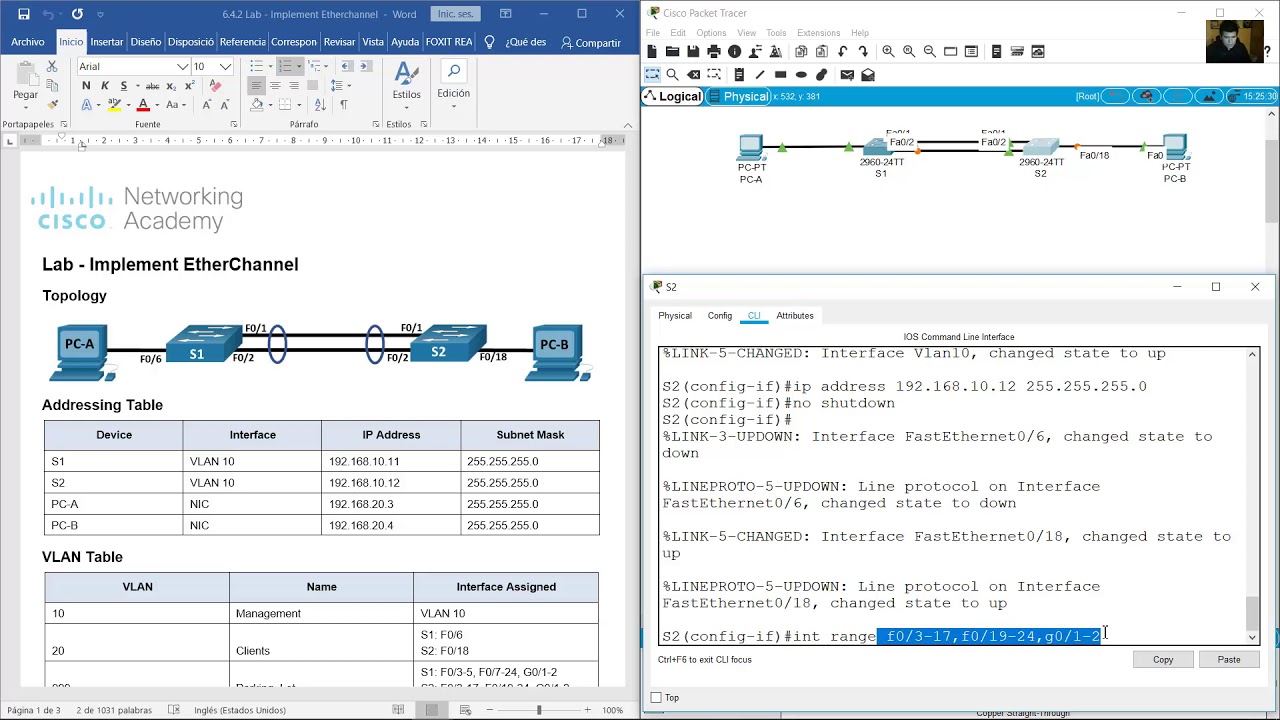Screen dimensions: 1280x720
Task: Open Insertar ribbon tab
Action: 107,42
